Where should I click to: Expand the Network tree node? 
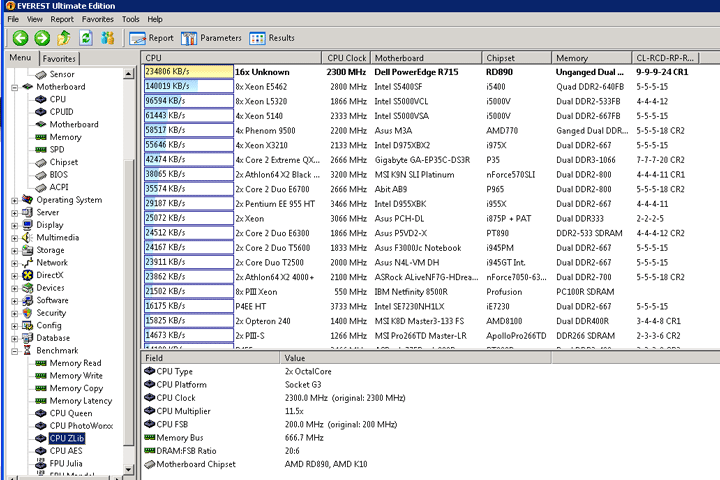point(15,263)
